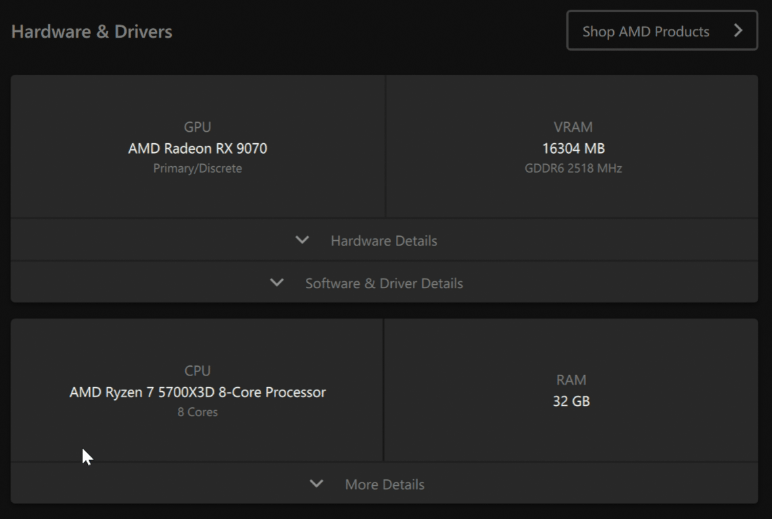
Task: Click the 32 GB RAM value
Action: tap(571, 401)
